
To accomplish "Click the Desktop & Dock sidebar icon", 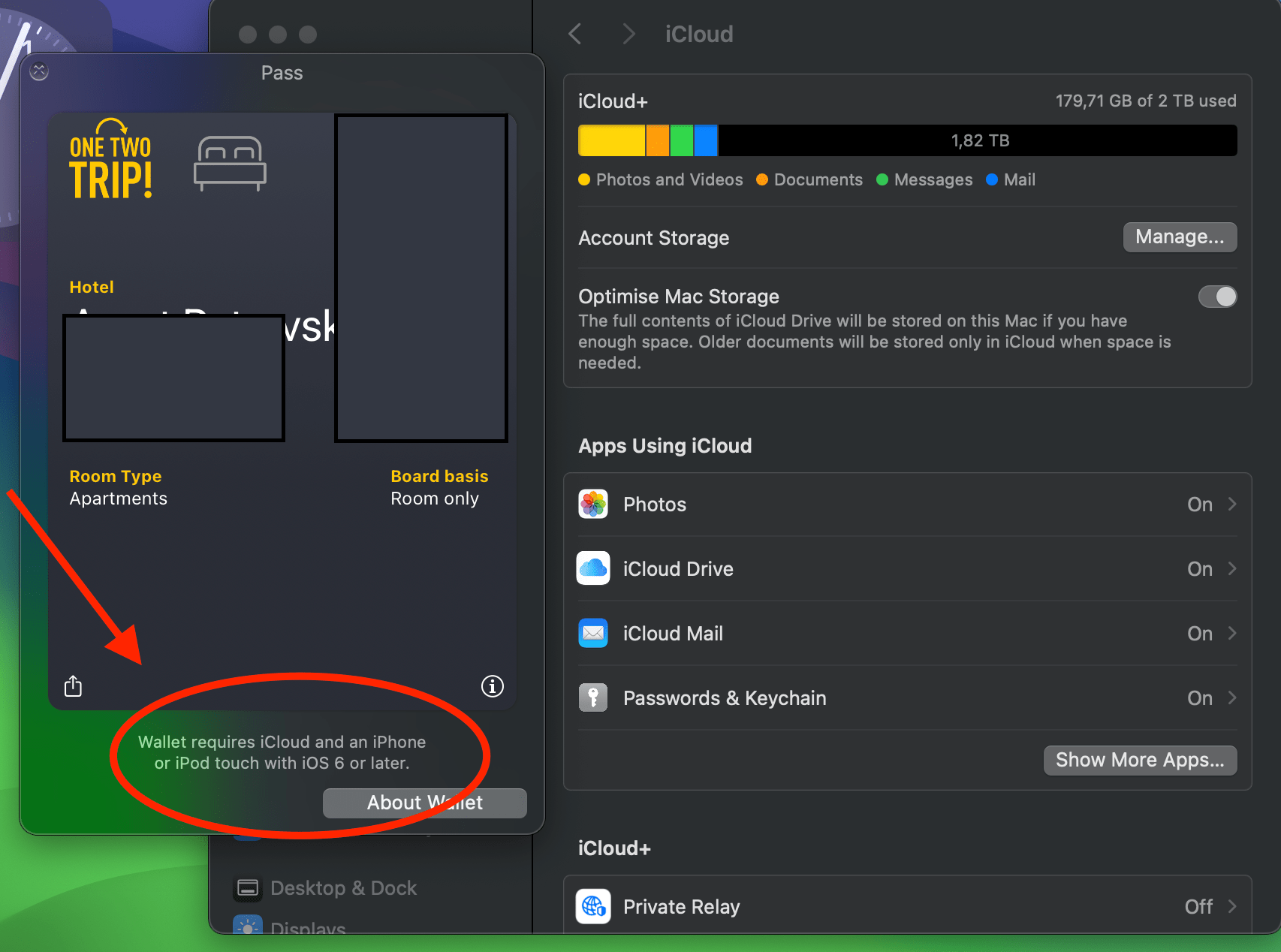I will click(x=248, y=888).
